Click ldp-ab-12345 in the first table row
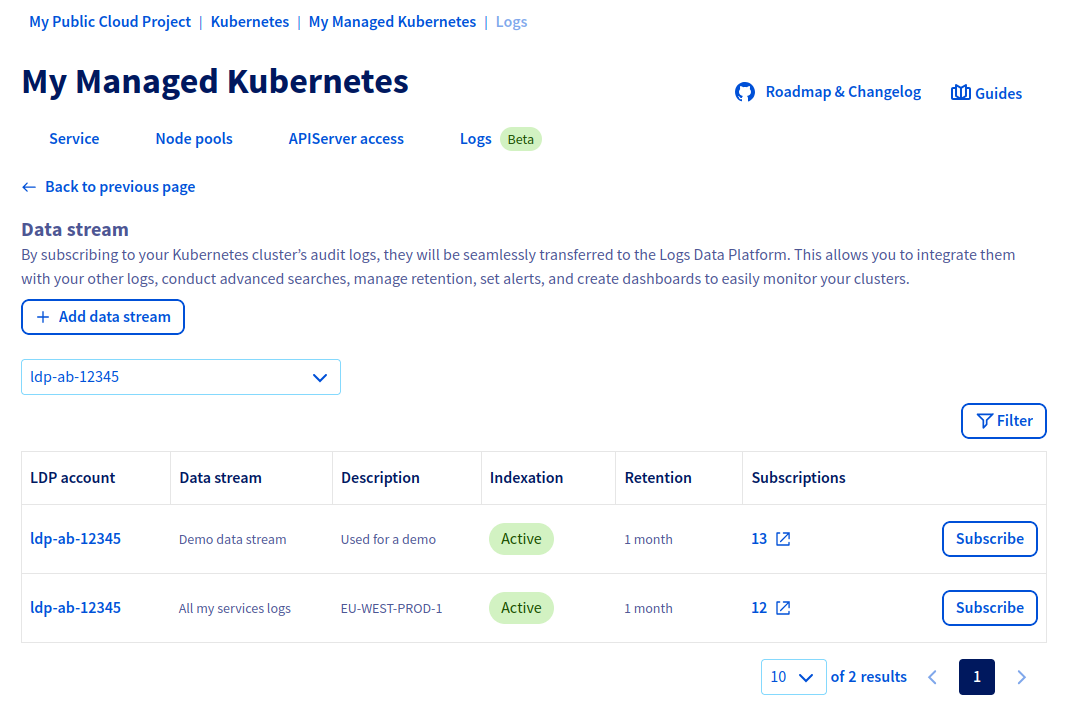Screen dimensions: 1079x722 click(75, 538)
